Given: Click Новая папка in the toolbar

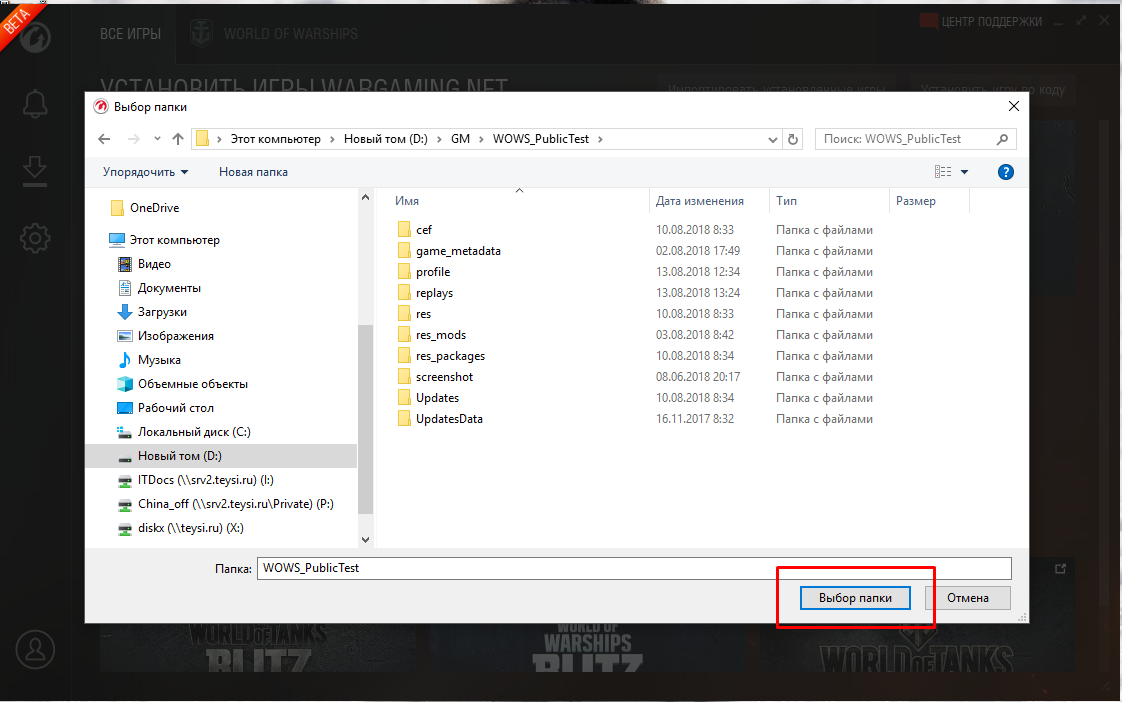Looking at the screenshot, I should point(253,172).
